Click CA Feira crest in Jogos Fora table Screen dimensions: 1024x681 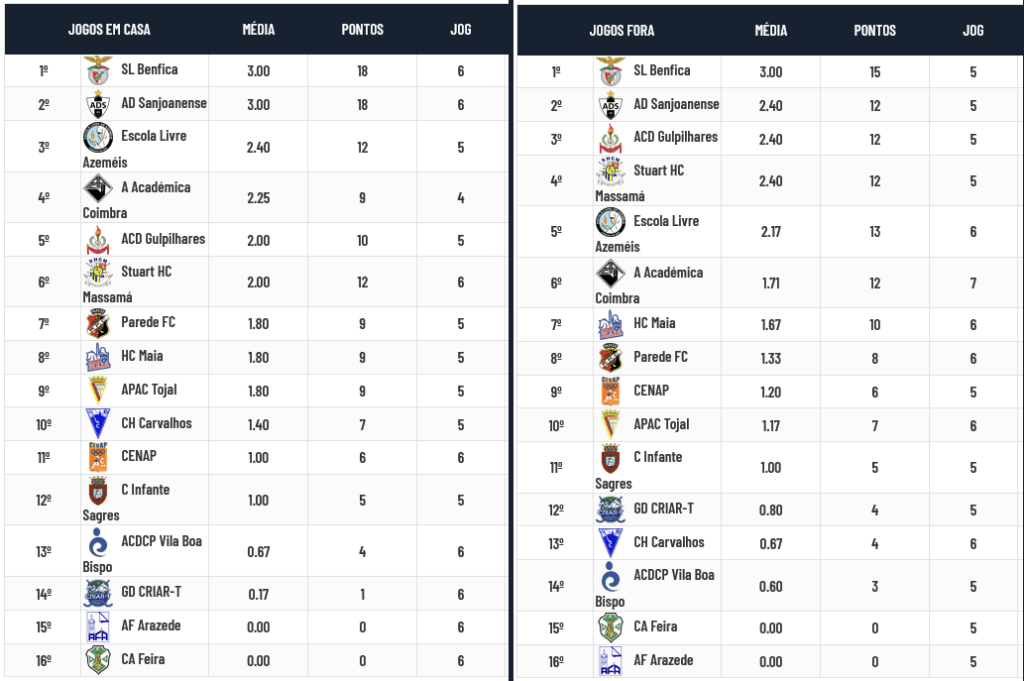coord(609,627)
